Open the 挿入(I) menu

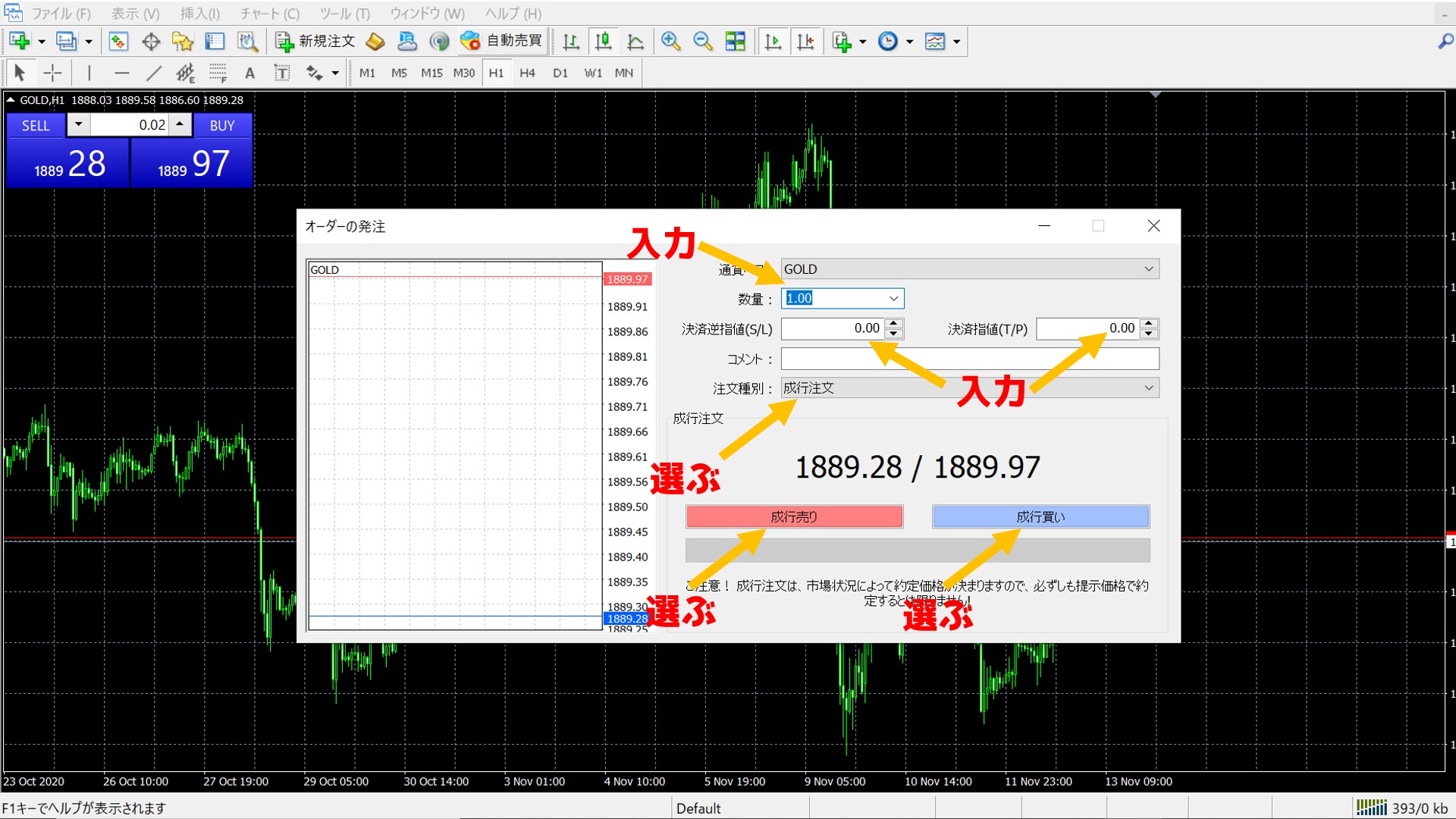[x=200, y=14]
